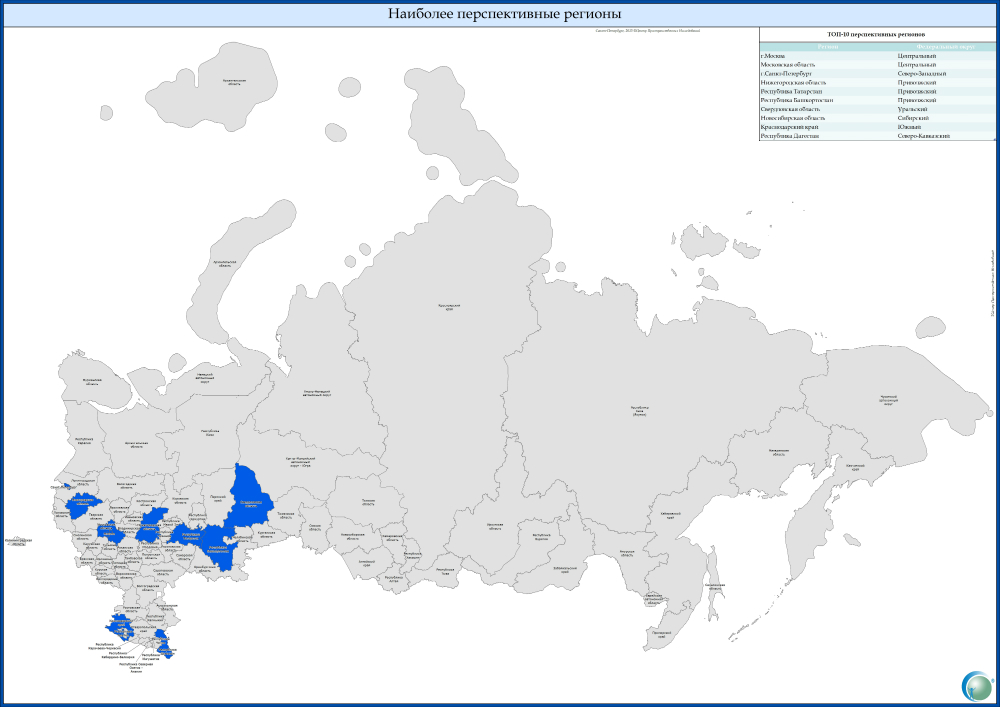1000x707 pixels.
Task: Click 'Северо-Западный' district cell
Action: click(x=922, y=74)
